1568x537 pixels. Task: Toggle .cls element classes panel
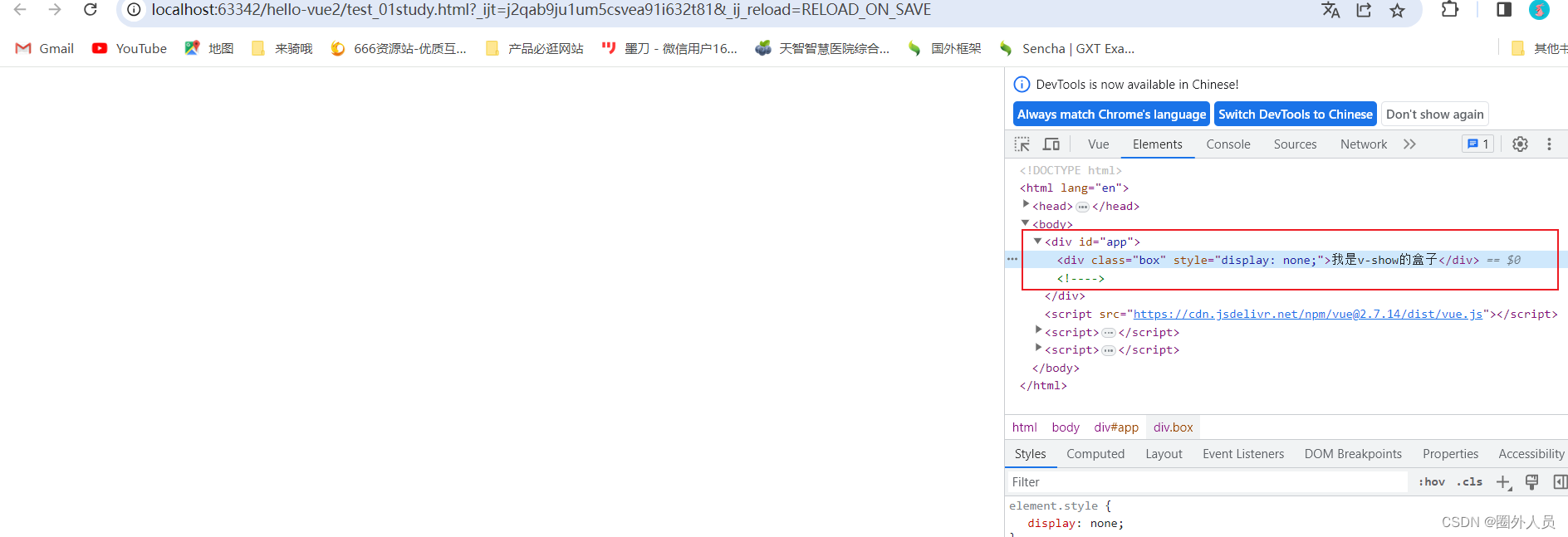click(x=1469, y=481)
